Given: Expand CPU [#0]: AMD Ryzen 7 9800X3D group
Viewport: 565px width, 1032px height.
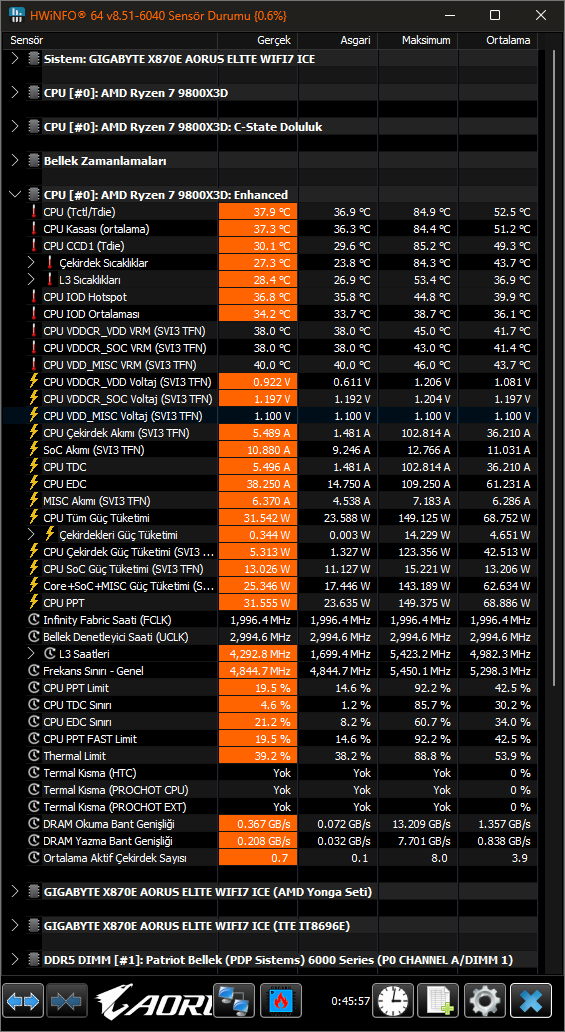Looking at the screenshot, I should coord(15,93).
